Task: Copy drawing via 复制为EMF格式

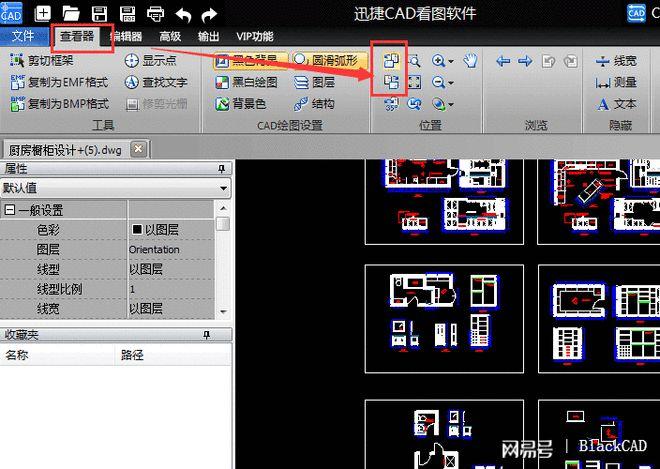Action: point(59,82)
